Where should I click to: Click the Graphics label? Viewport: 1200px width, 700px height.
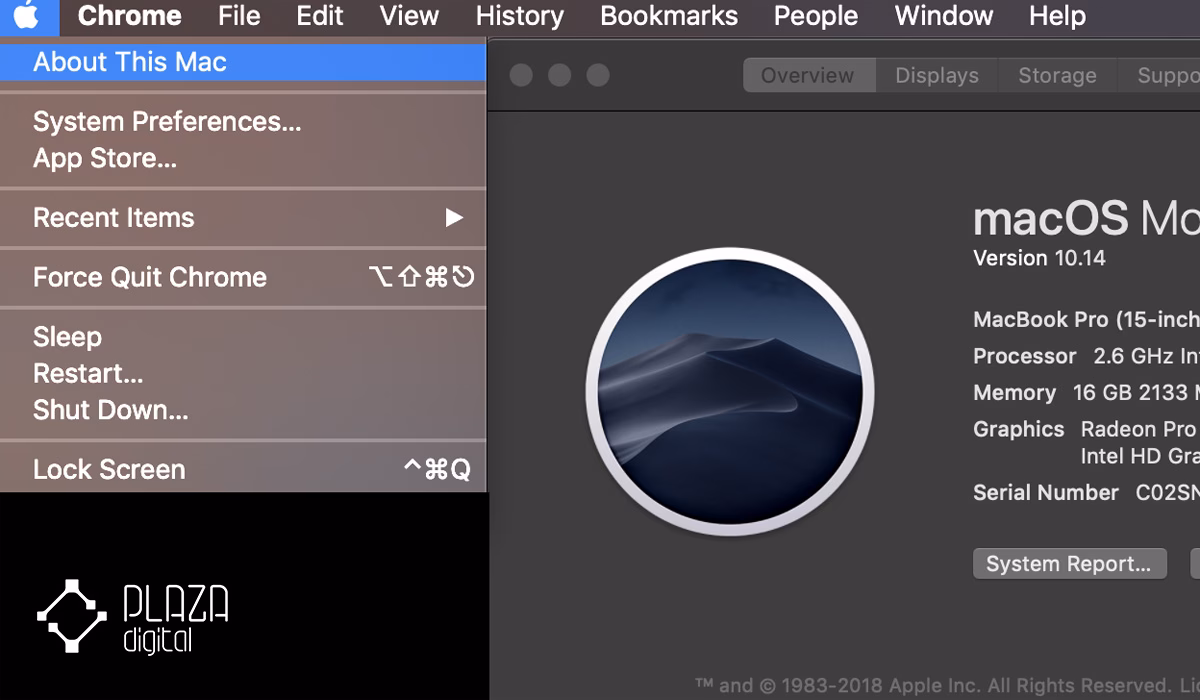[1018, 429]
